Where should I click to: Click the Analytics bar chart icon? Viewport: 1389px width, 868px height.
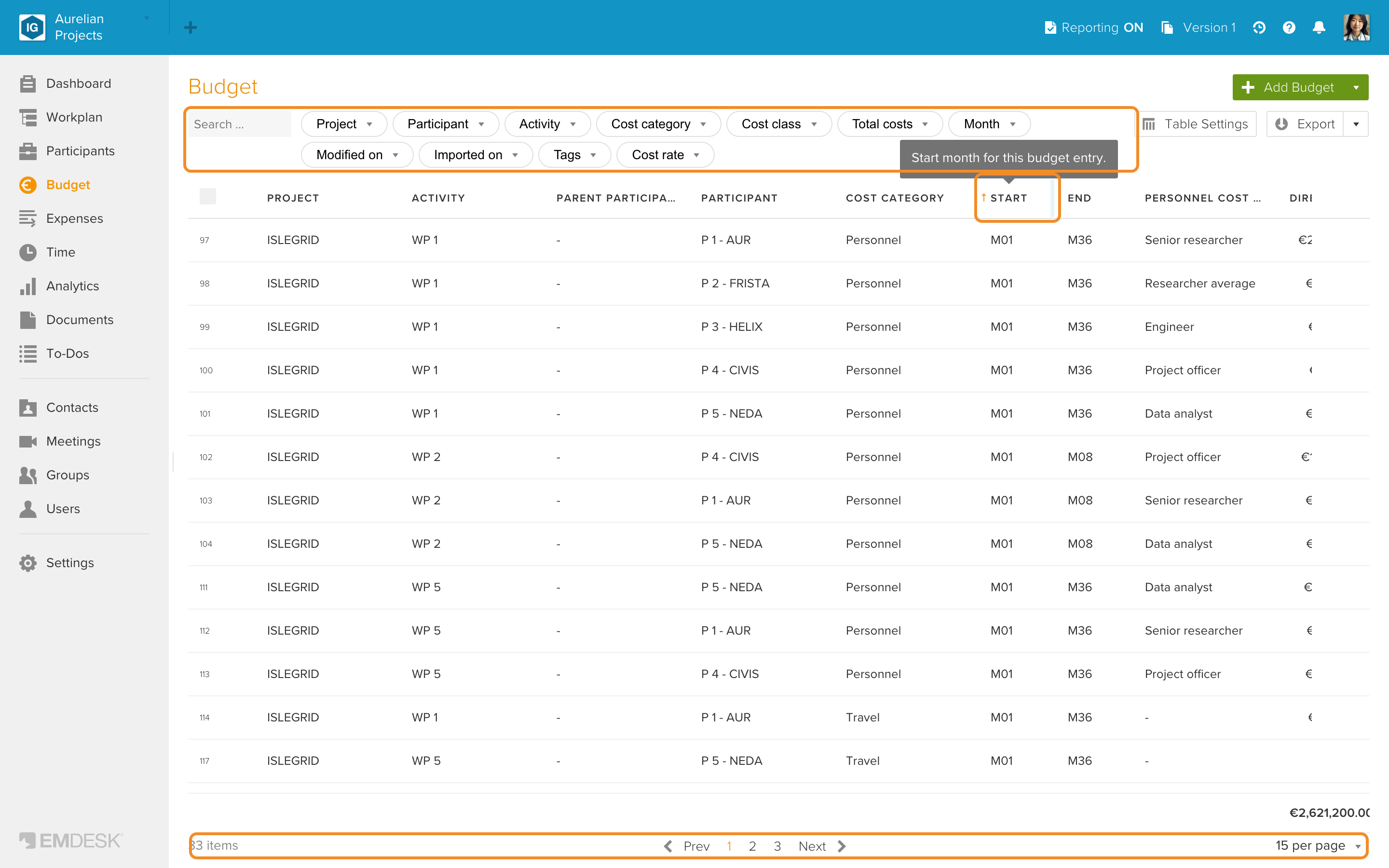(x=27, y=286)
